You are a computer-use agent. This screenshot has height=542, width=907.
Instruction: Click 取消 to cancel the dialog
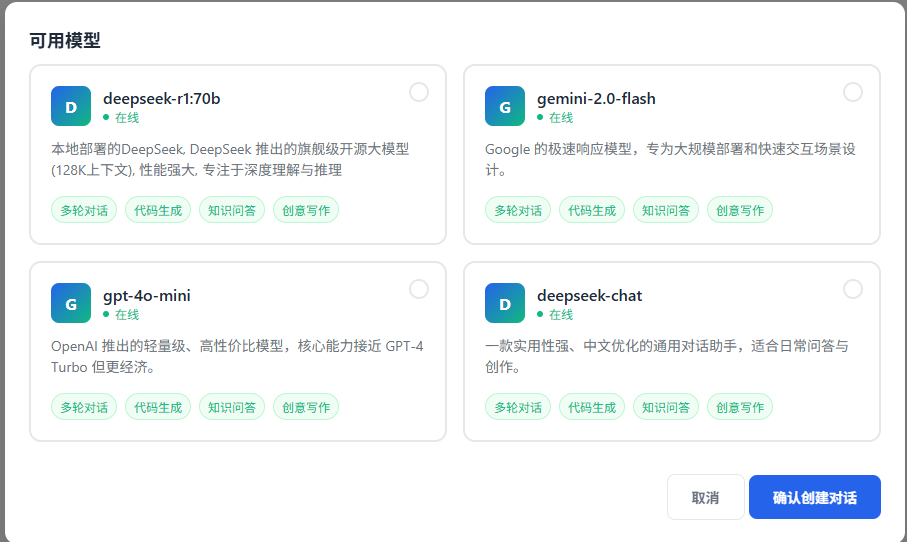click(706, 497)
